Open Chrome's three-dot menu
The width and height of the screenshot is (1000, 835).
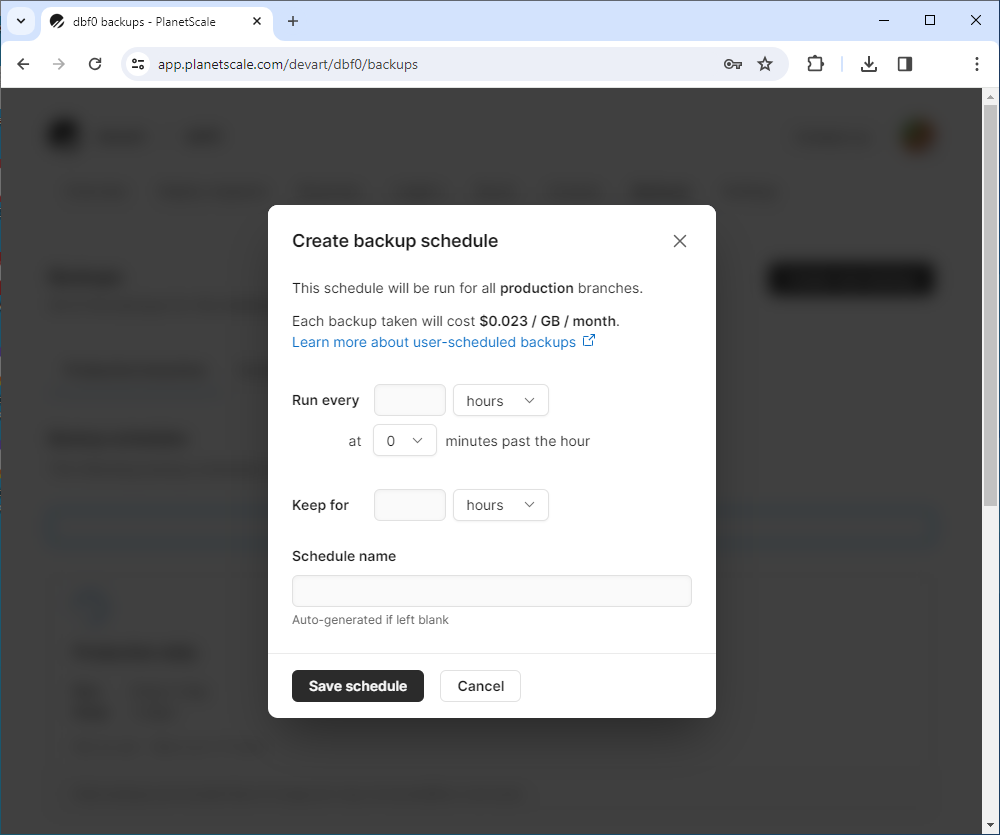[x=976, y=64]
